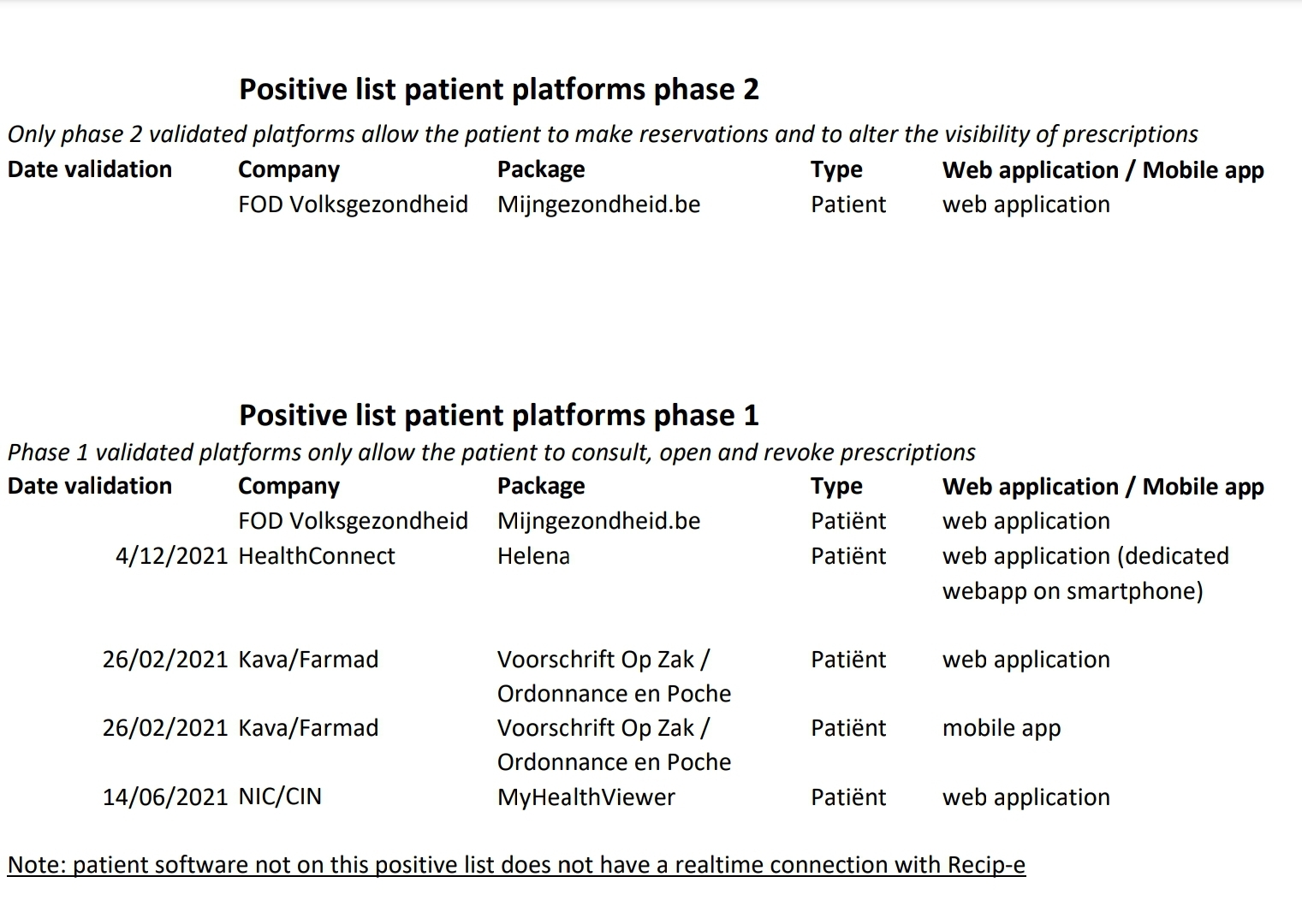Viewport: 1302px width, 924px height.
Task: Select the Mijngezondheid.be package in phase 2 table
Action: point(598,204)
